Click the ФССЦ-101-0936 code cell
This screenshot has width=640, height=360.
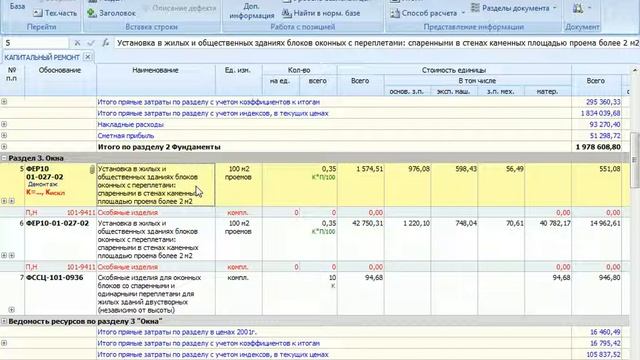[x=55, y=278]
